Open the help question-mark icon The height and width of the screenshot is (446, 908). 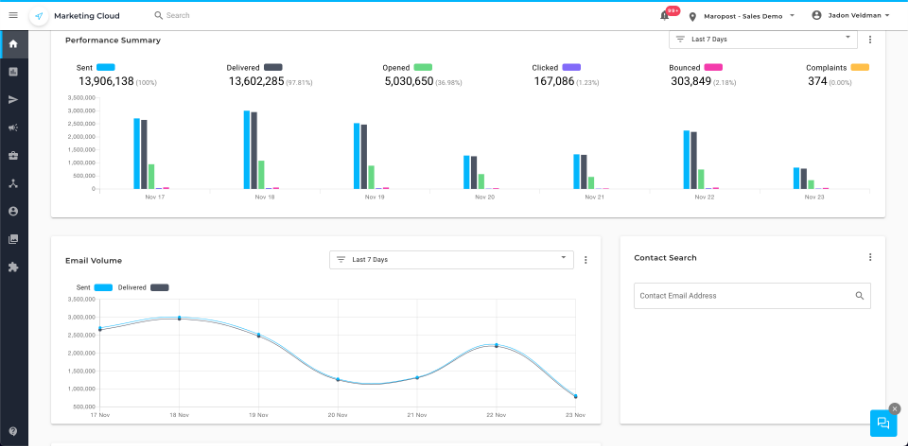[13, 432]
